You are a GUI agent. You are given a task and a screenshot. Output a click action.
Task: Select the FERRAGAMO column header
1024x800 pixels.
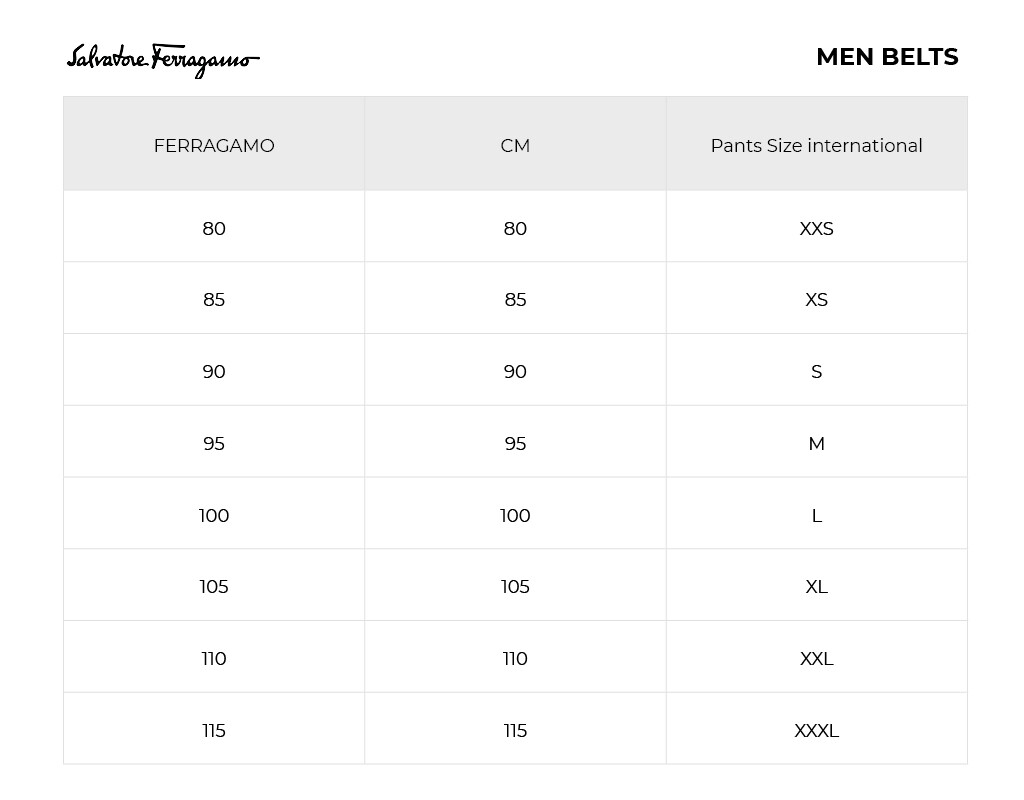point(214,146)
